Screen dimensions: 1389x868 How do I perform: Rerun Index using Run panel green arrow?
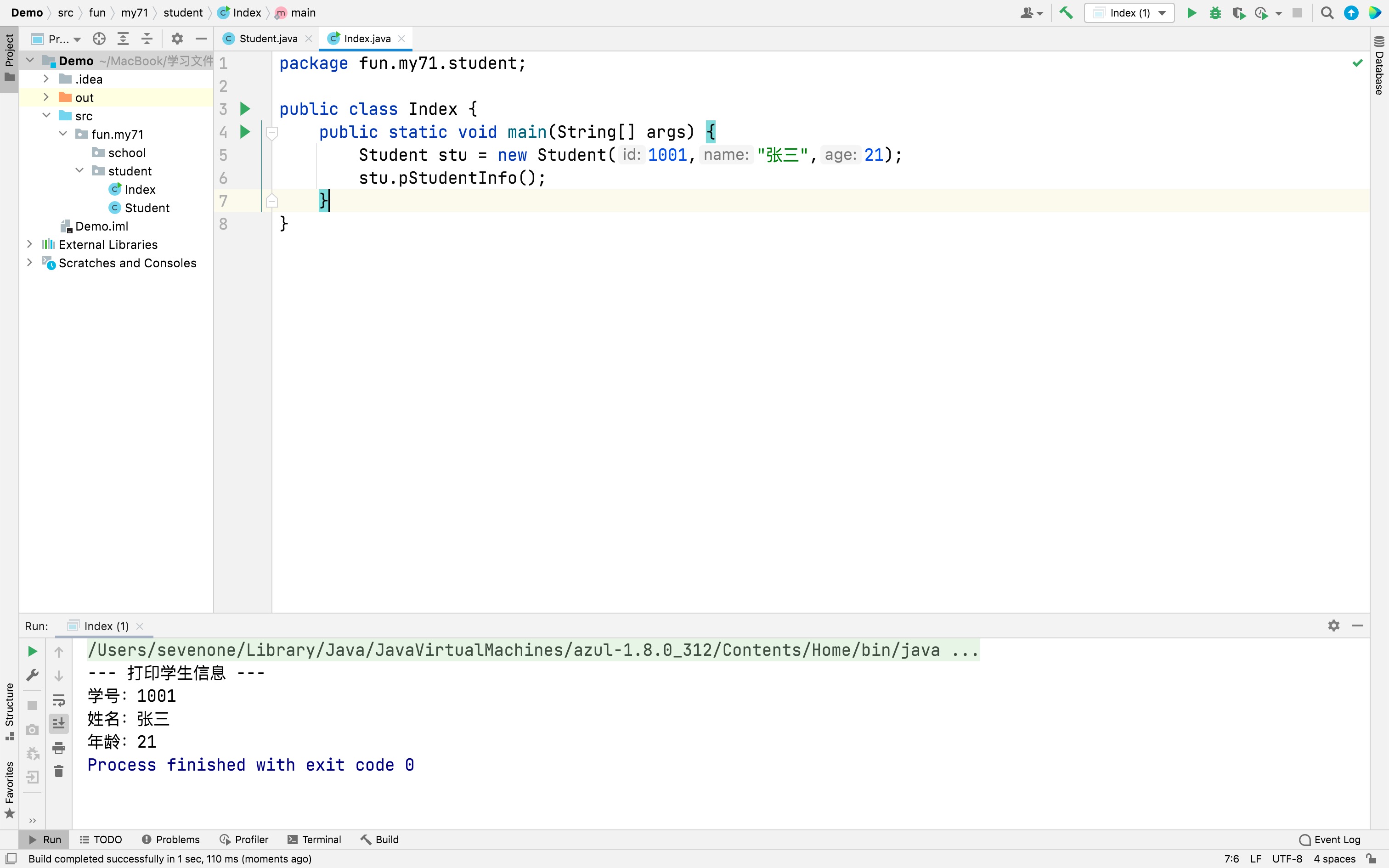(x=33, y=651)
